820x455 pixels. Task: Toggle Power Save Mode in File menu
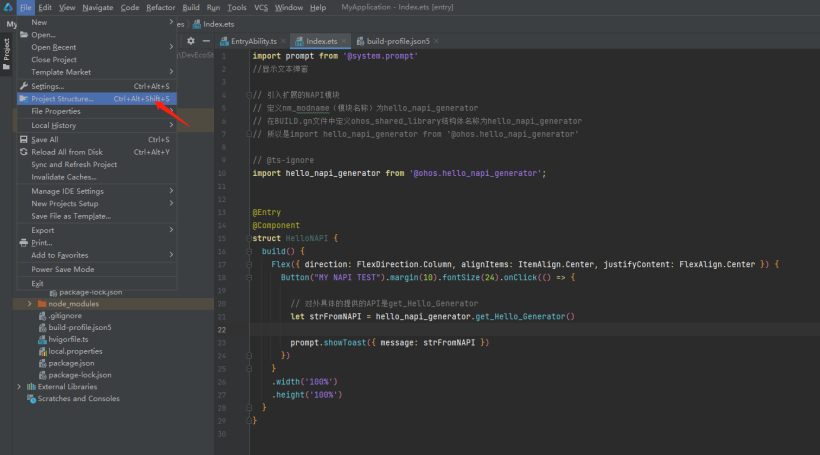click(62, 269)
